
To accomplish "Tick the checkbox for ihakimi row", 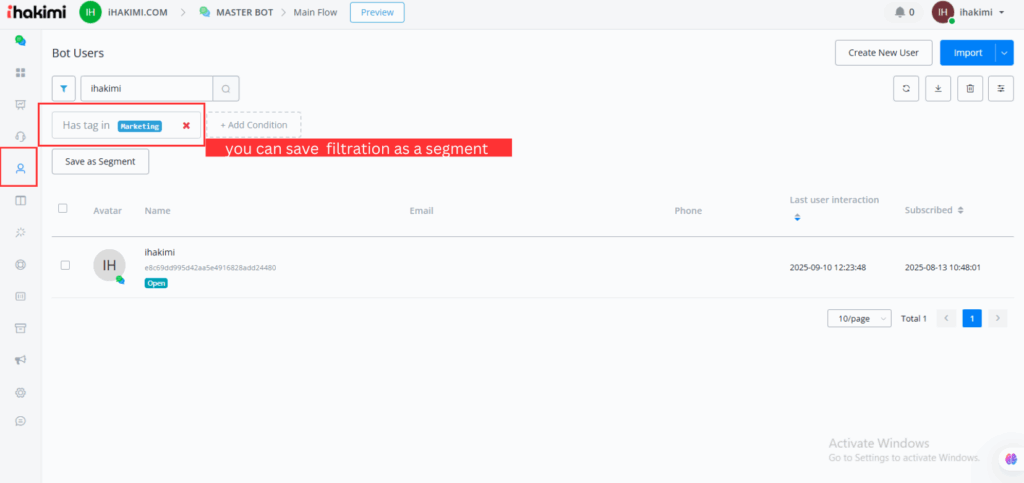I will point(65,265).
